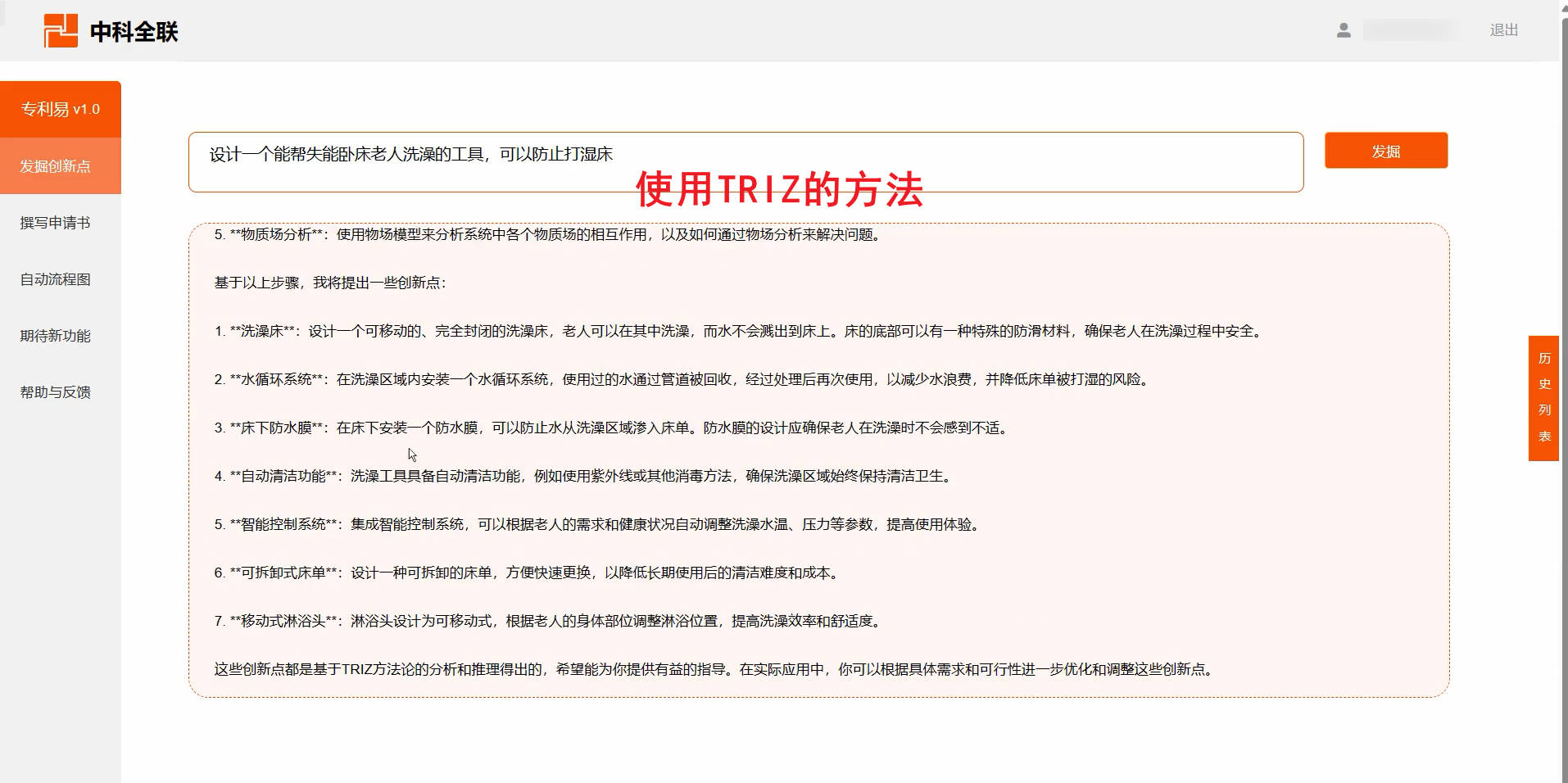Click the orange 专利易 v1.0 app badge

point(61,108)
